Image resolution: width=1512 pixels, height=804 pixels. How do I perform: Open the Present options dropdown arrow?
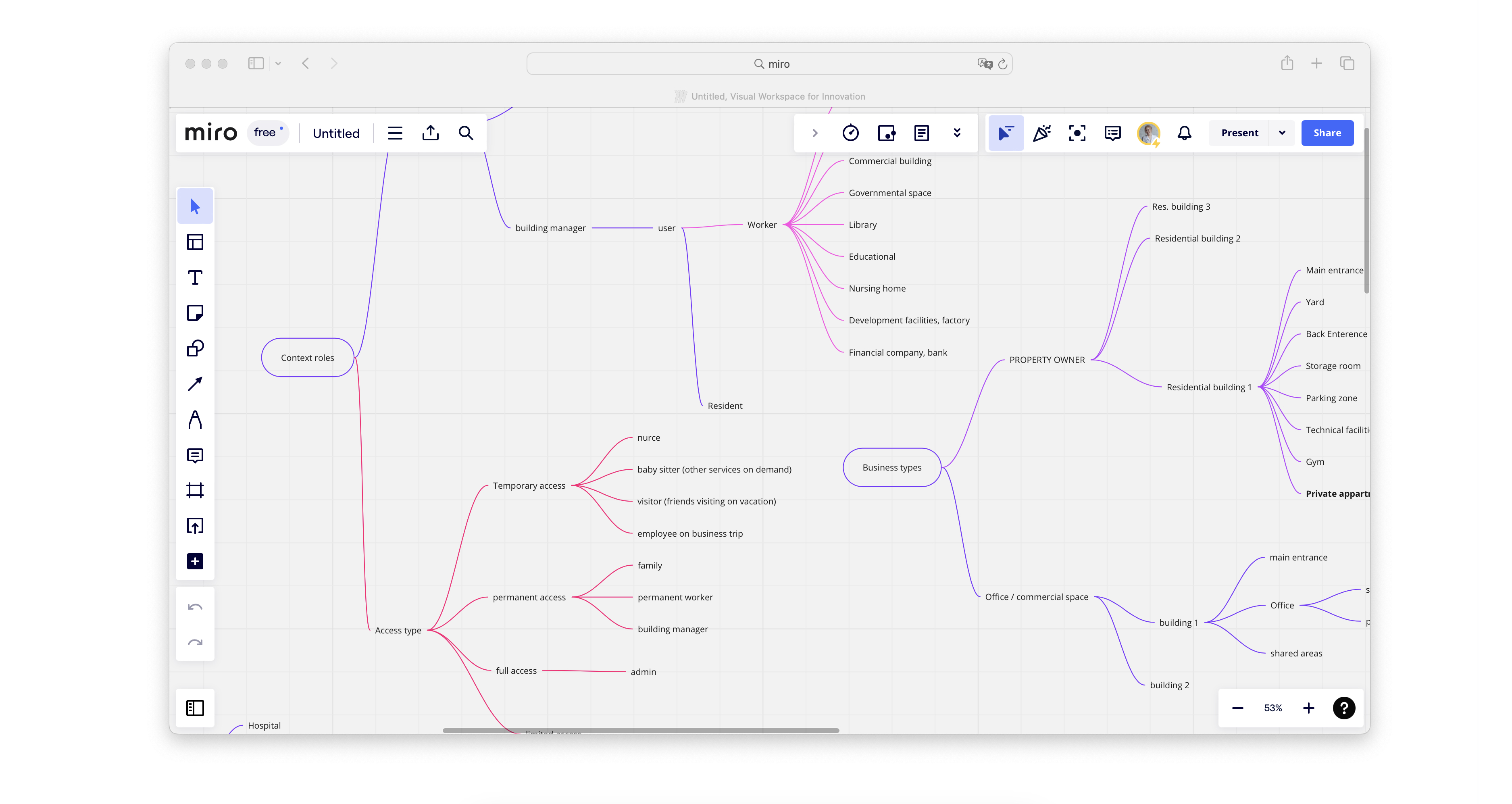click(1282, 133)
